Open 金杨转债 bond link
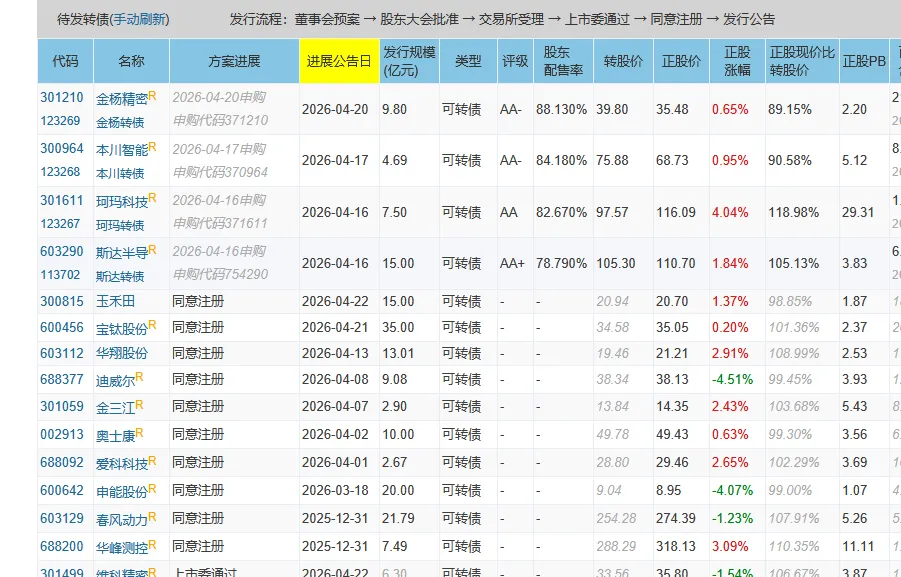This screenshot has width=901, height=577. click(x=120, y=122)
